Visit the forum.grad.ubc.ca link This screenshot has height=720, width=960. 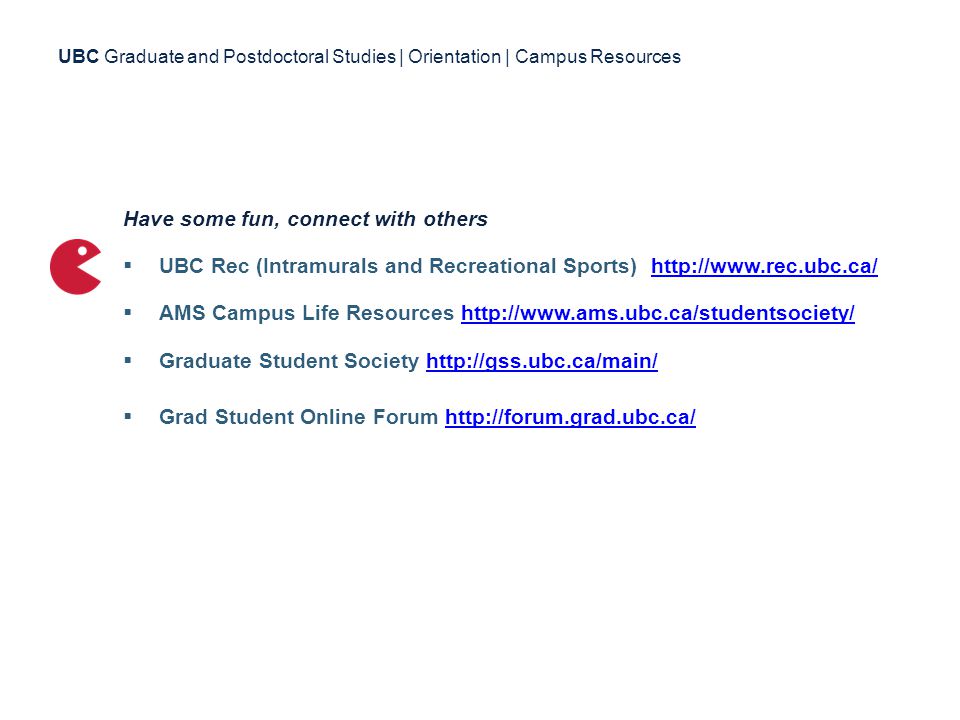click(x=570, y=417)
